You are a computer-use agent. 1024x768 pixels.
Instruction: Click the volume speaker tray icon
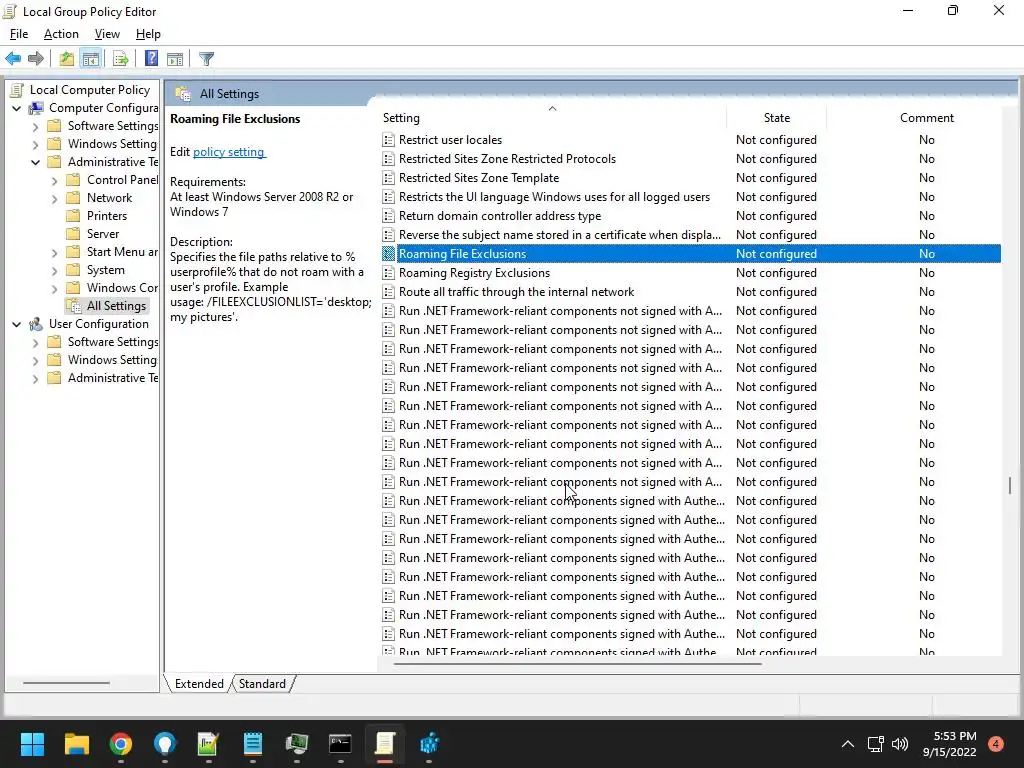pos(900,744)
